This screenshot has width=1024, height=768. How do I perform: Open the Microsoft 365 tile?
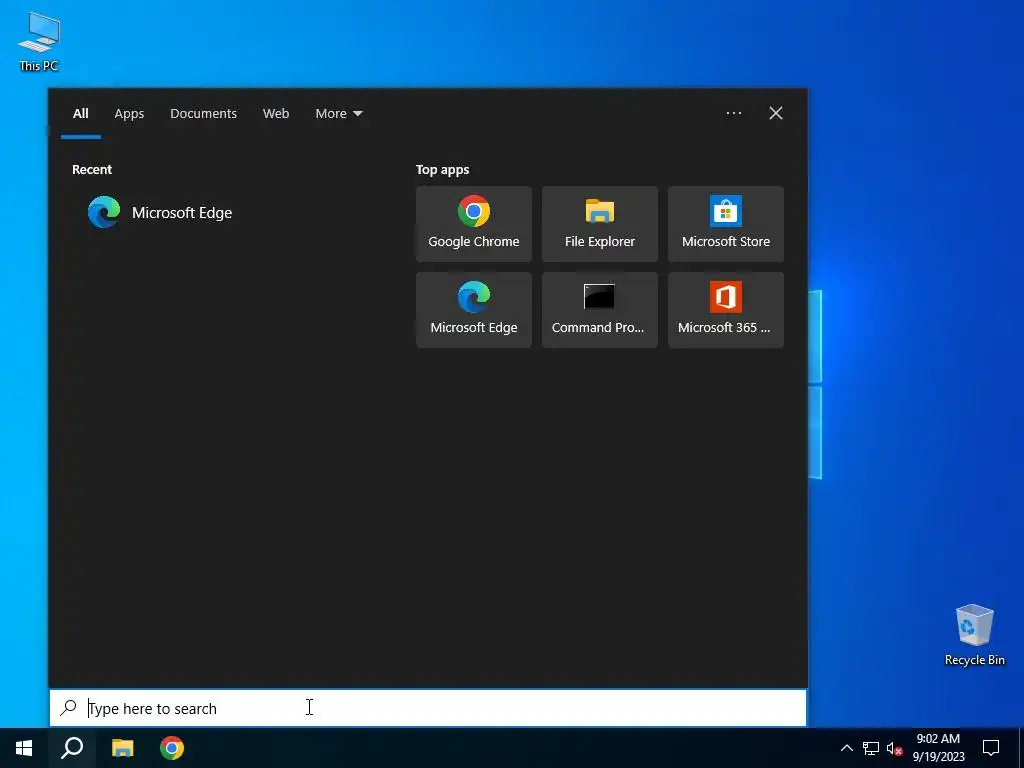click(x=726, y=310)
